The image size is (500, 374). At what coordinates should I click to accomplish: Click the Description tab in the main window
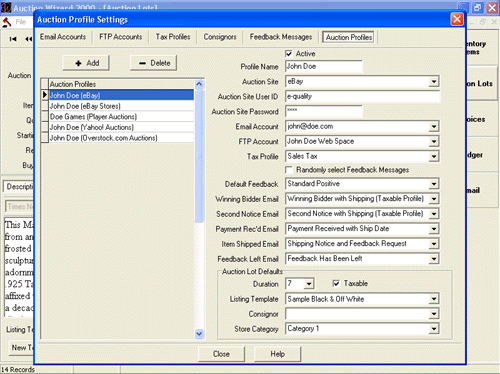tap(19, 187)
